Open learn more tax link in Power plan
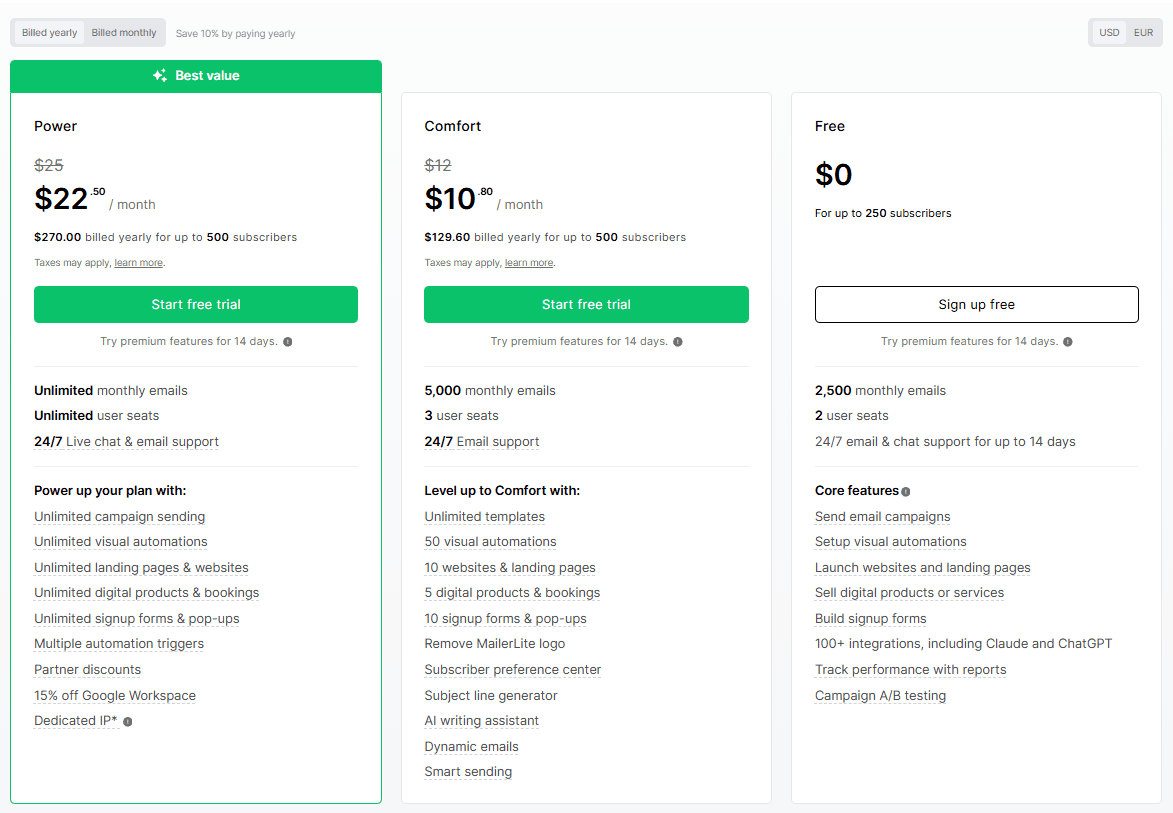Image resolution: width=1173 pixels, height=813 pixels. tap(138, 263)
